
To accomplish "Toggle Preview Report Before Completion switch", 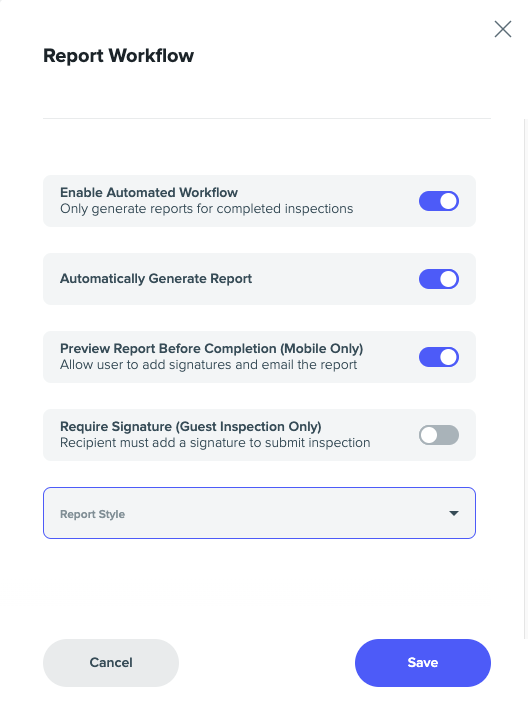I will [x=439, y=357].
